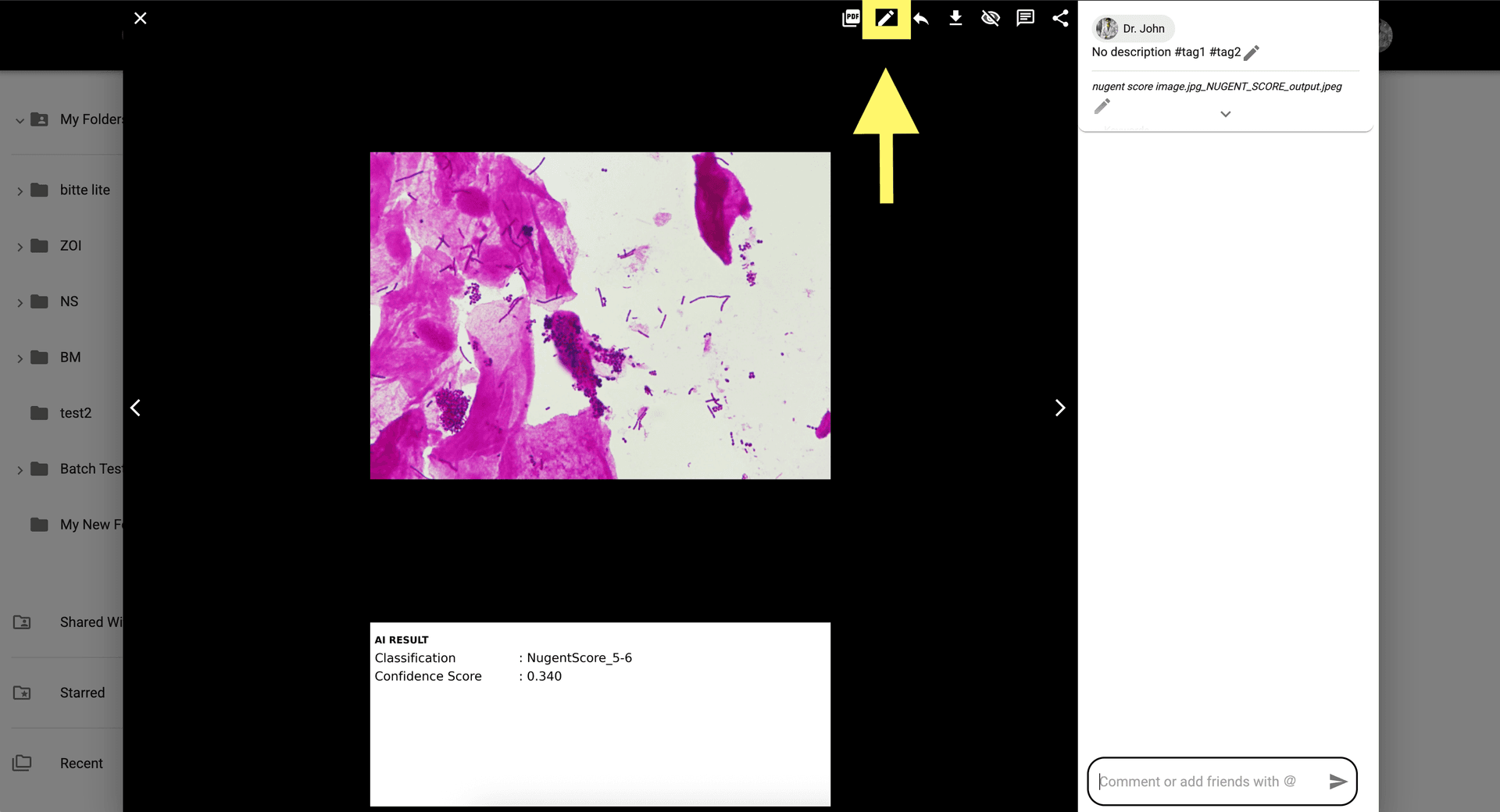Toggle the hide visibility eye icon
Viewport: 1500px width, 812px height.
[991, 18]
